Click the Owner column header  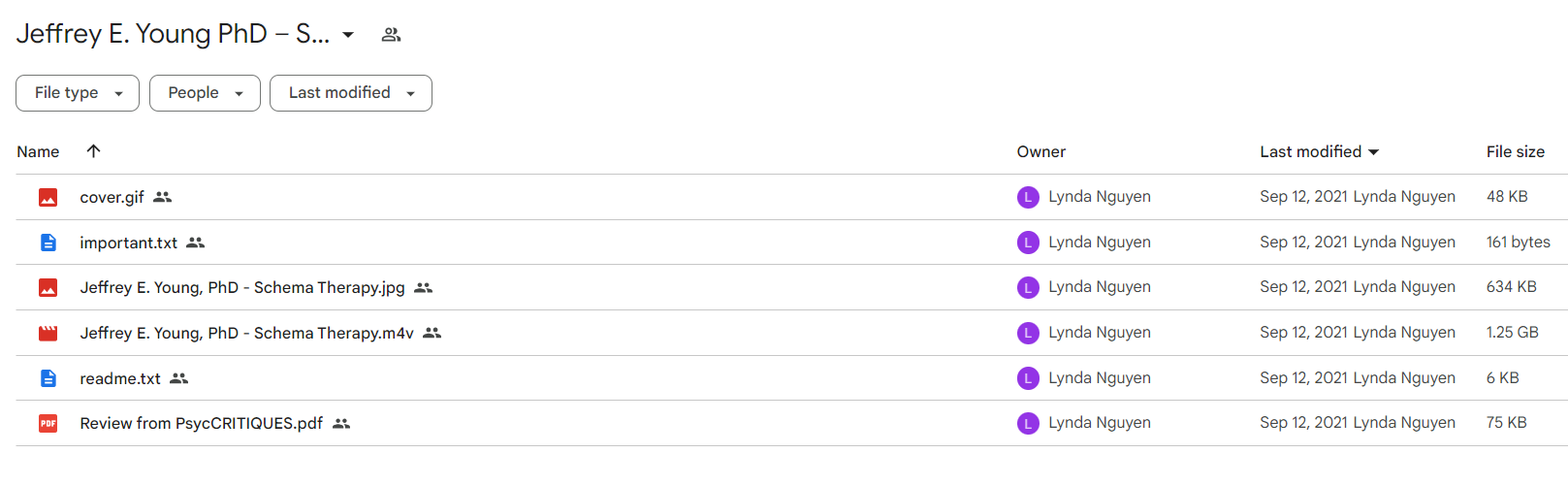click(x=1040, y=151)
